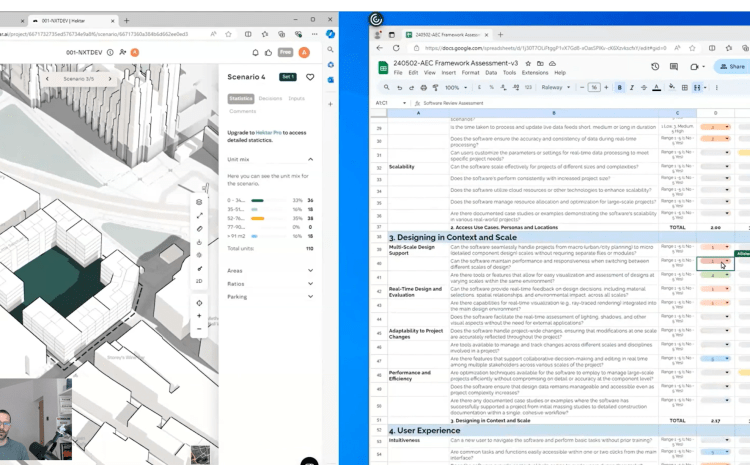Viewport: 750px width, 465px height.
Task: Apply bold formatting in Sheets toolbar
Action: tap(620, 88)
